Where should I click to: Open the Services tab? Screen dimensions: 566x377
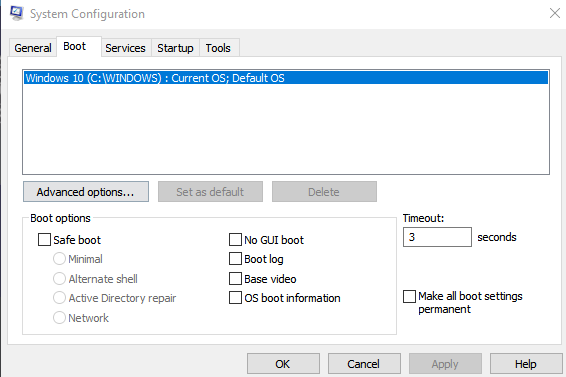(x=126, y=48)
